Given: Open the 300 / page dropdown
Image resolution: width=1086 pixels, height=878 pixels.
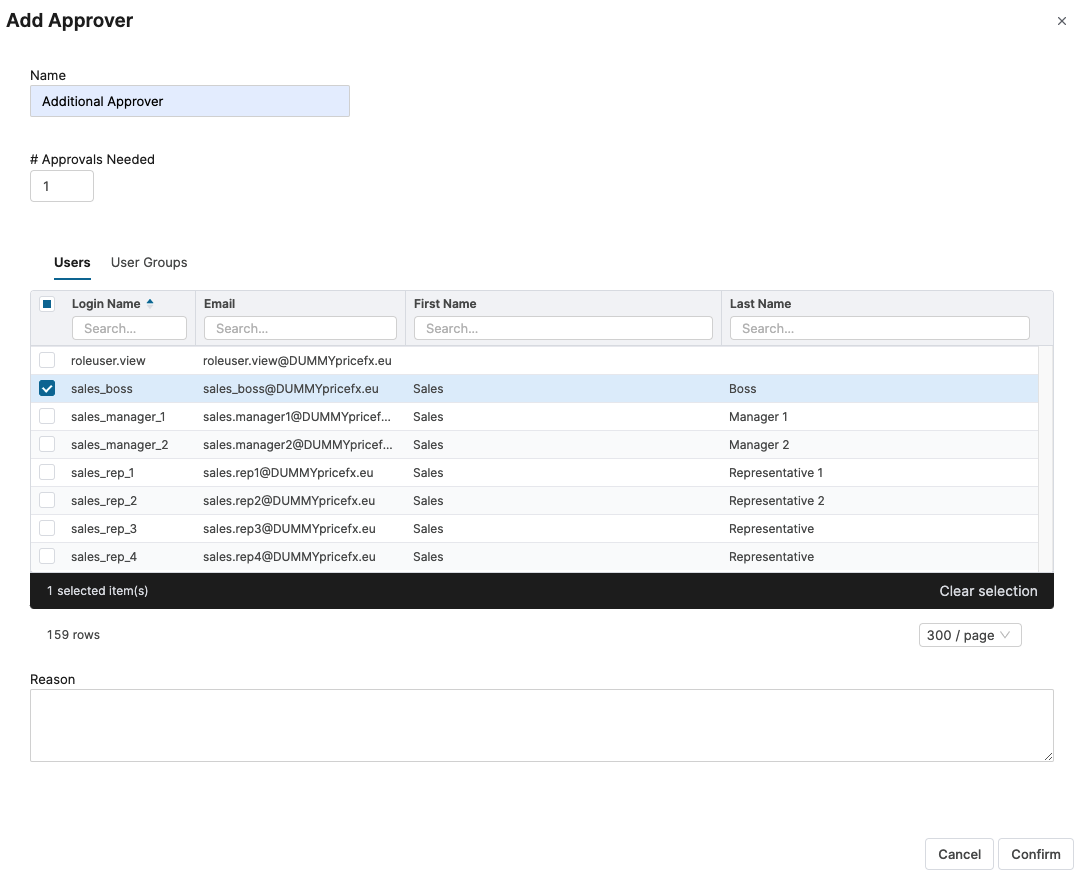Looking at the screenshot, I should pos(969,635).
